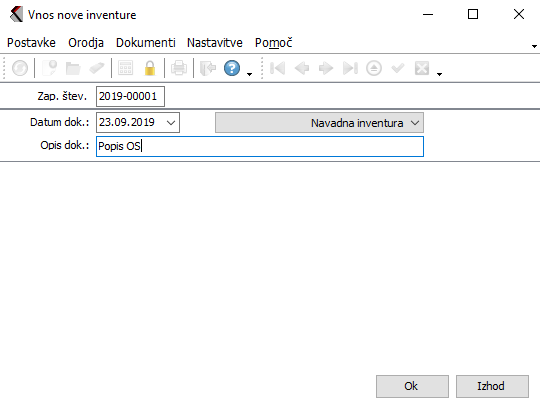Open the Nastavitve menu

[215, 43]
